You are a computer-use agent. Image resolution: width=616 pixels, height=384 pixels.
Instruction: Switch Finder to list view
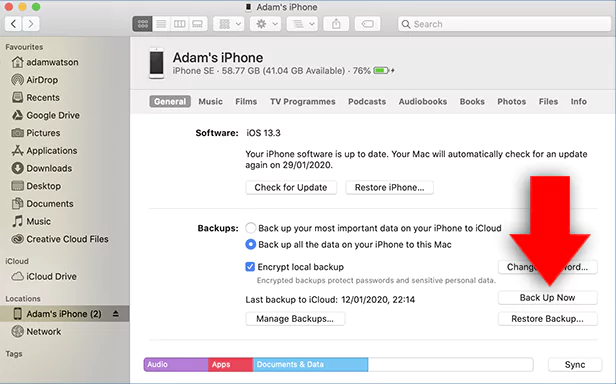point(161,24)
